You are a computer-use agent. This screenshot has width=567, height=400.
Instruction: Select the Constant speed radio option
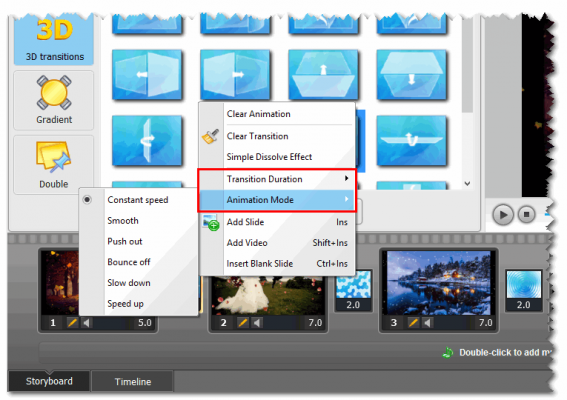pos(138,200)
